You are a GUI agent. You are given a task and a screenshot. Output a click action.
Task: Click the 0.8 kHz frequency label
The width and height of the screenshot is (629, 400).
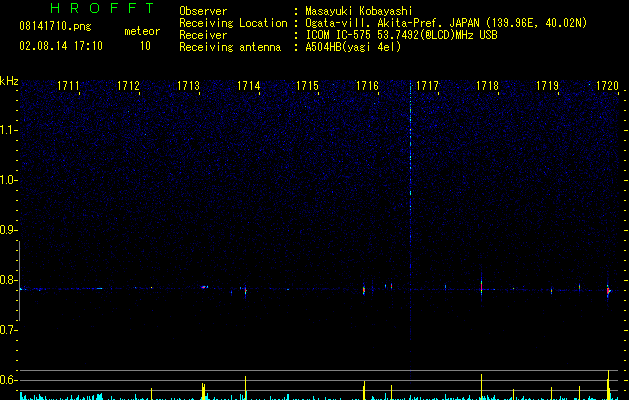click(x=8, y=280)
